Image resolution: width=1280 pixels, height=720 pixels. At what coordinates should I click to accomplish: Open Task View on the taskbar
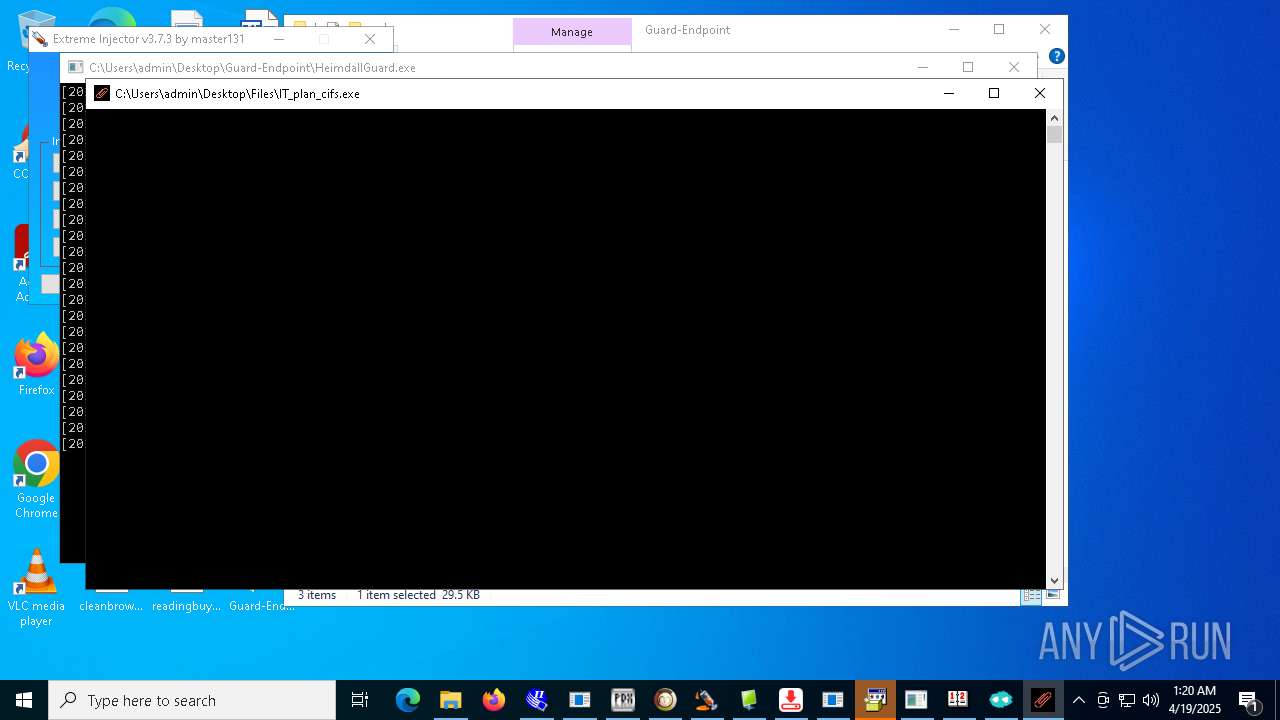360,700
